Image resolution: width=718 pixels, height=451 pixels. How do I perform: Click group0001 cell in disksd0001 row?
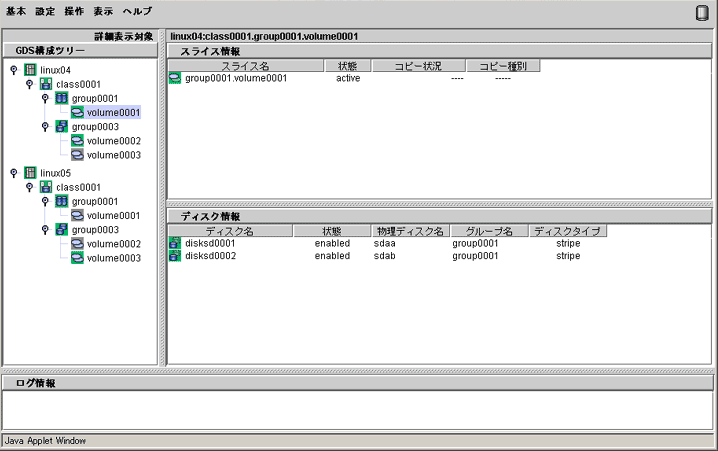tap(475, 243)
